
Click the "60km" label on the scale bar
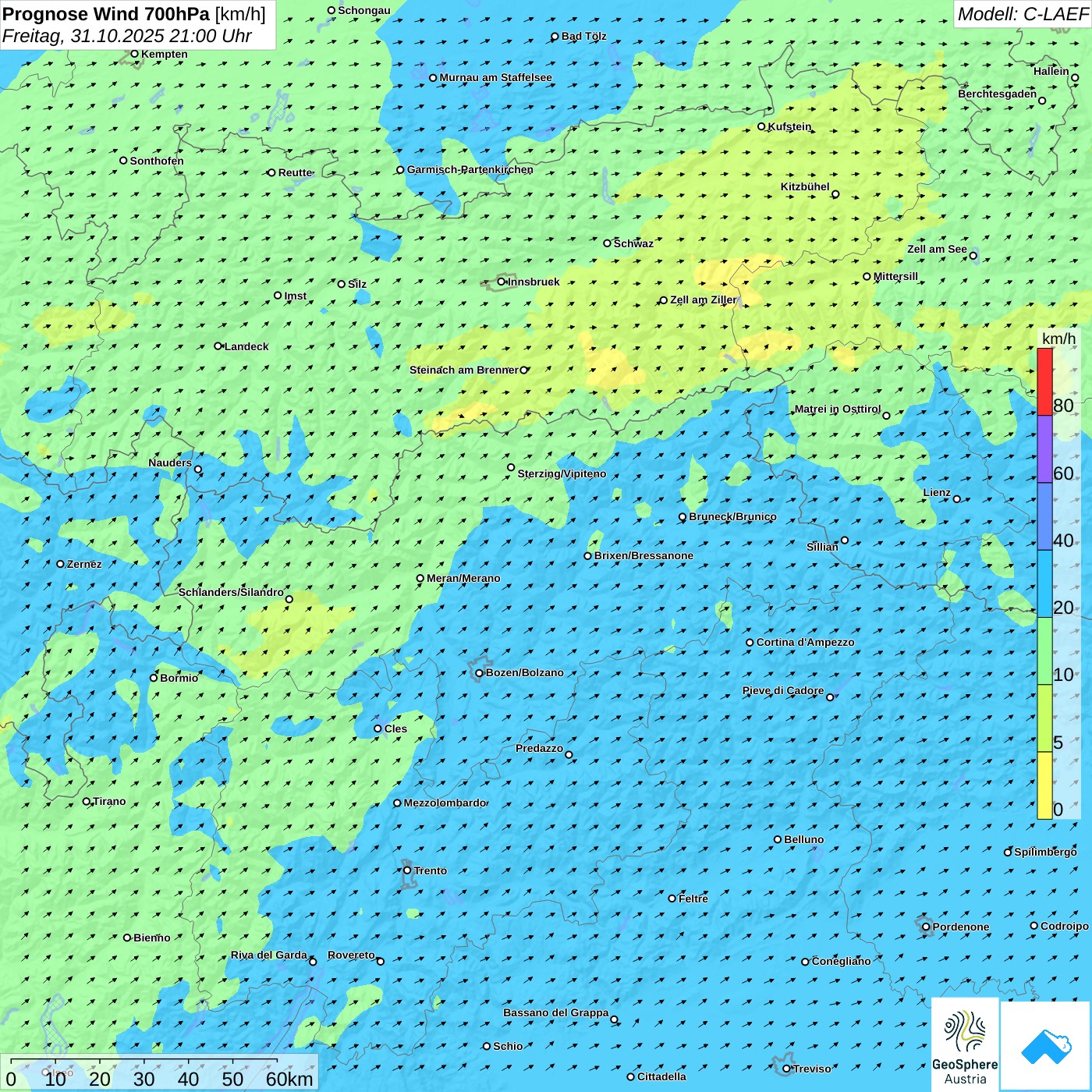click(x=289, y=1079)
